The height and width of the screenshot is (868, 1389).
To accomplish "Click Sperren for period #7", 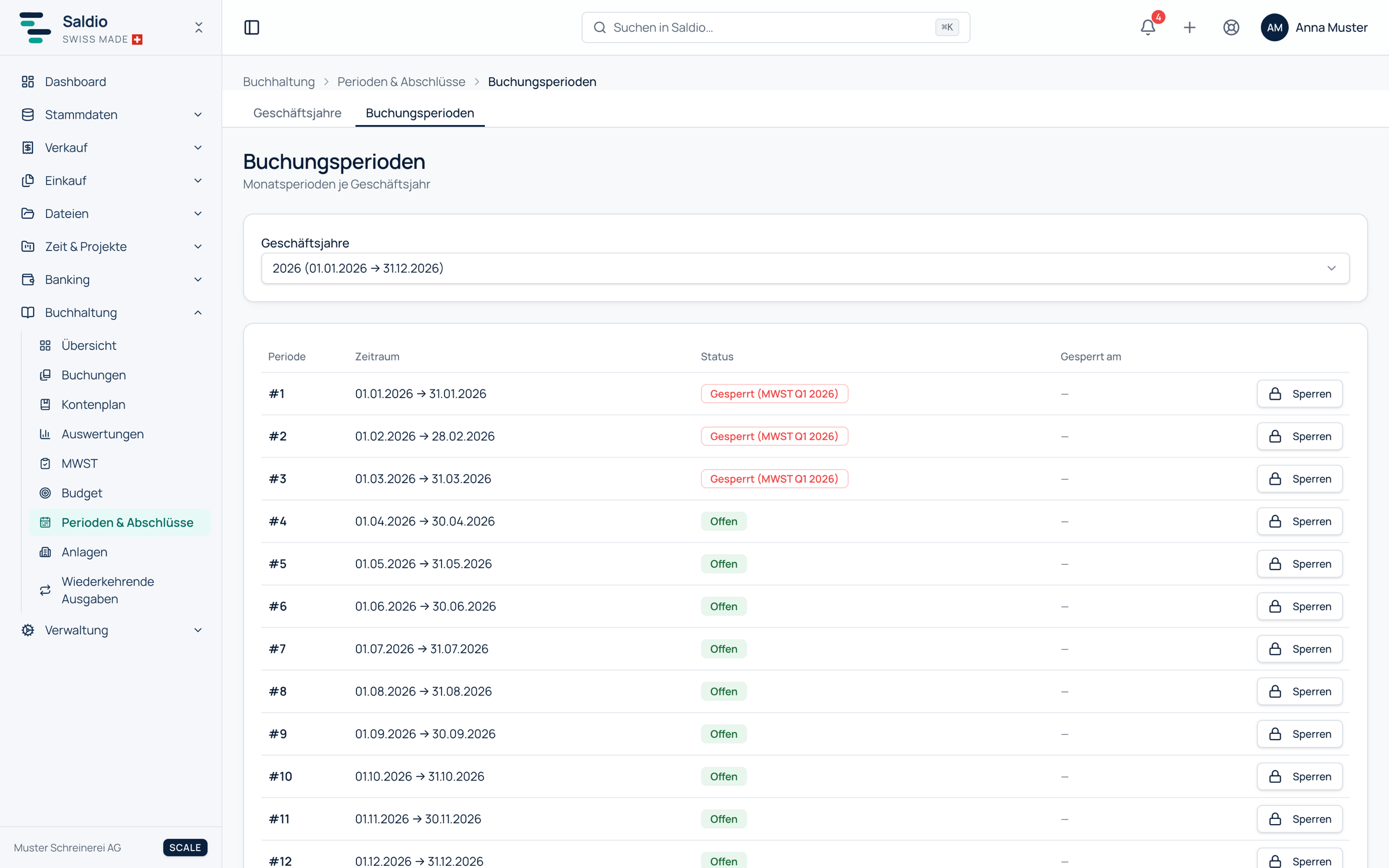I will click(x=1299, y=649).
